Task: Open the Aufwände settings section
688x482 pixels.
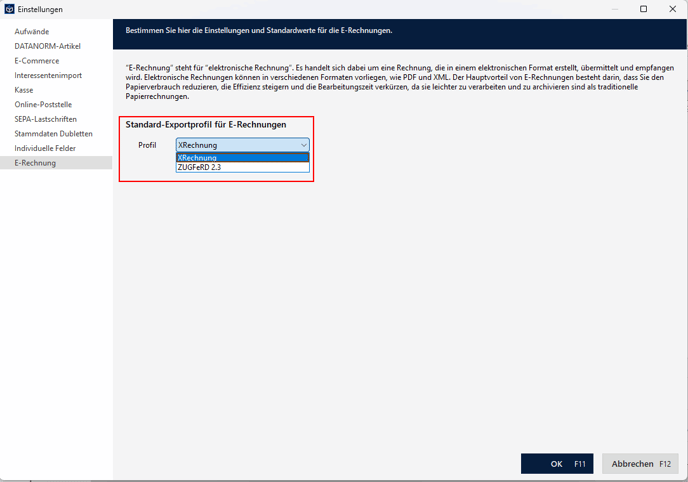Action: [32, 32]
